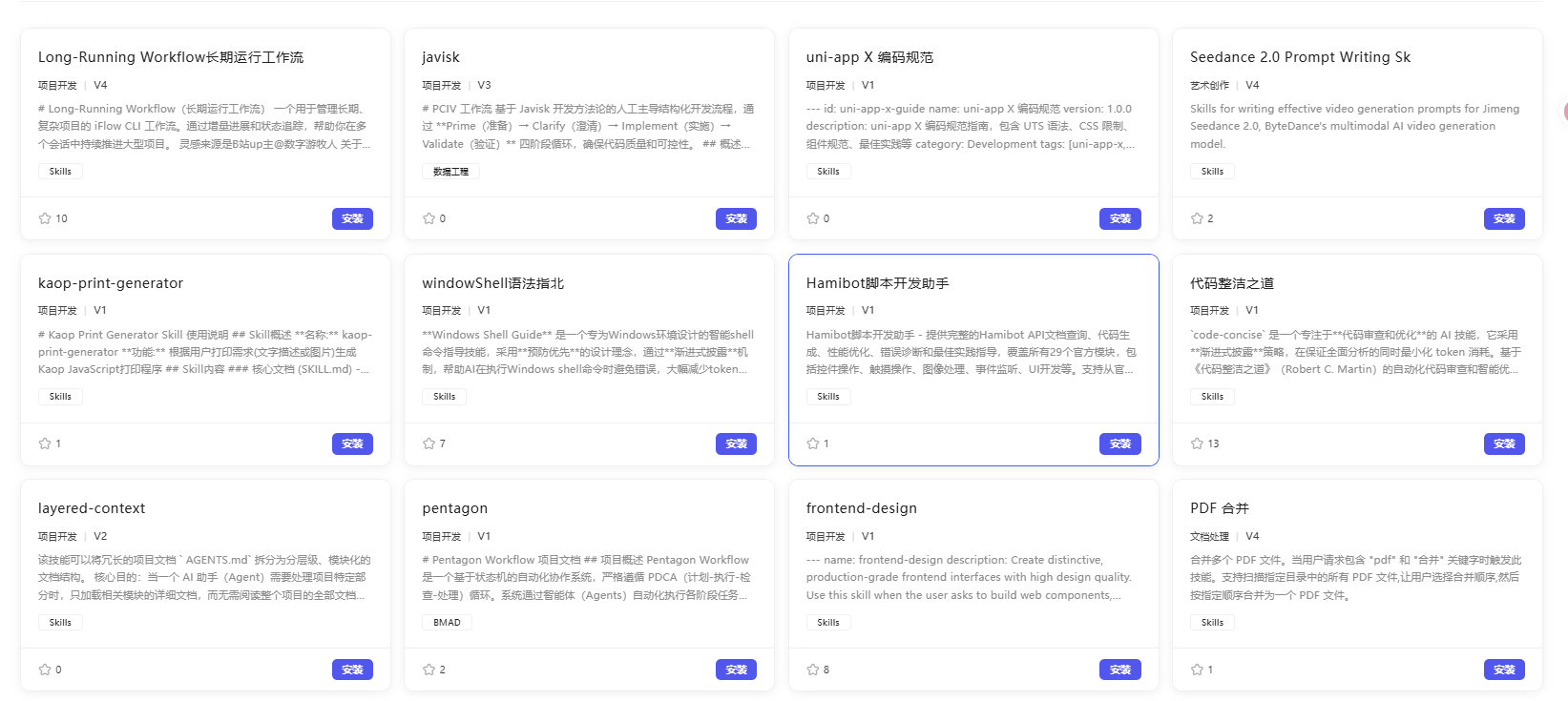The image size is (1568, 701).
Task: Favorite the PDF 合并 skill
Action: [1197, 670]
